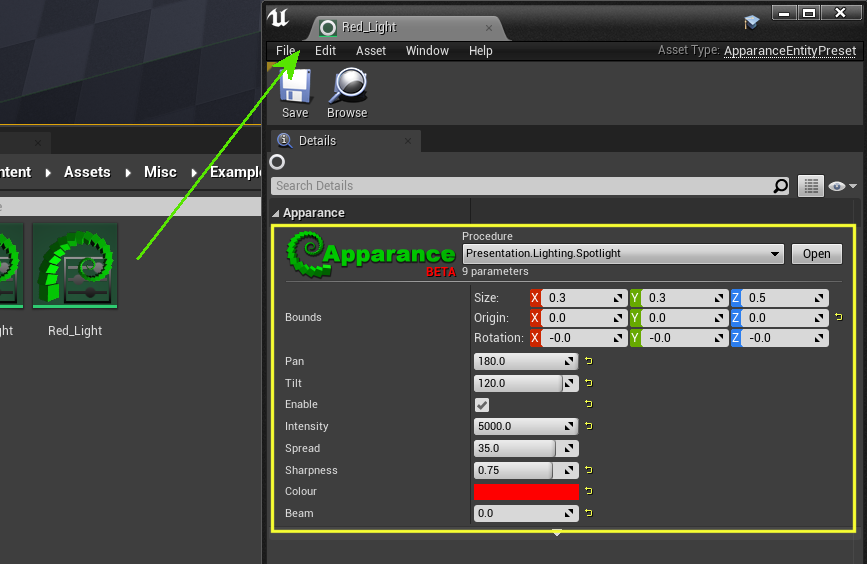Screen dimensions: 867x564
Task: Open the property matrix grid view
Action: pyautogui.click(x=811, y=186)
